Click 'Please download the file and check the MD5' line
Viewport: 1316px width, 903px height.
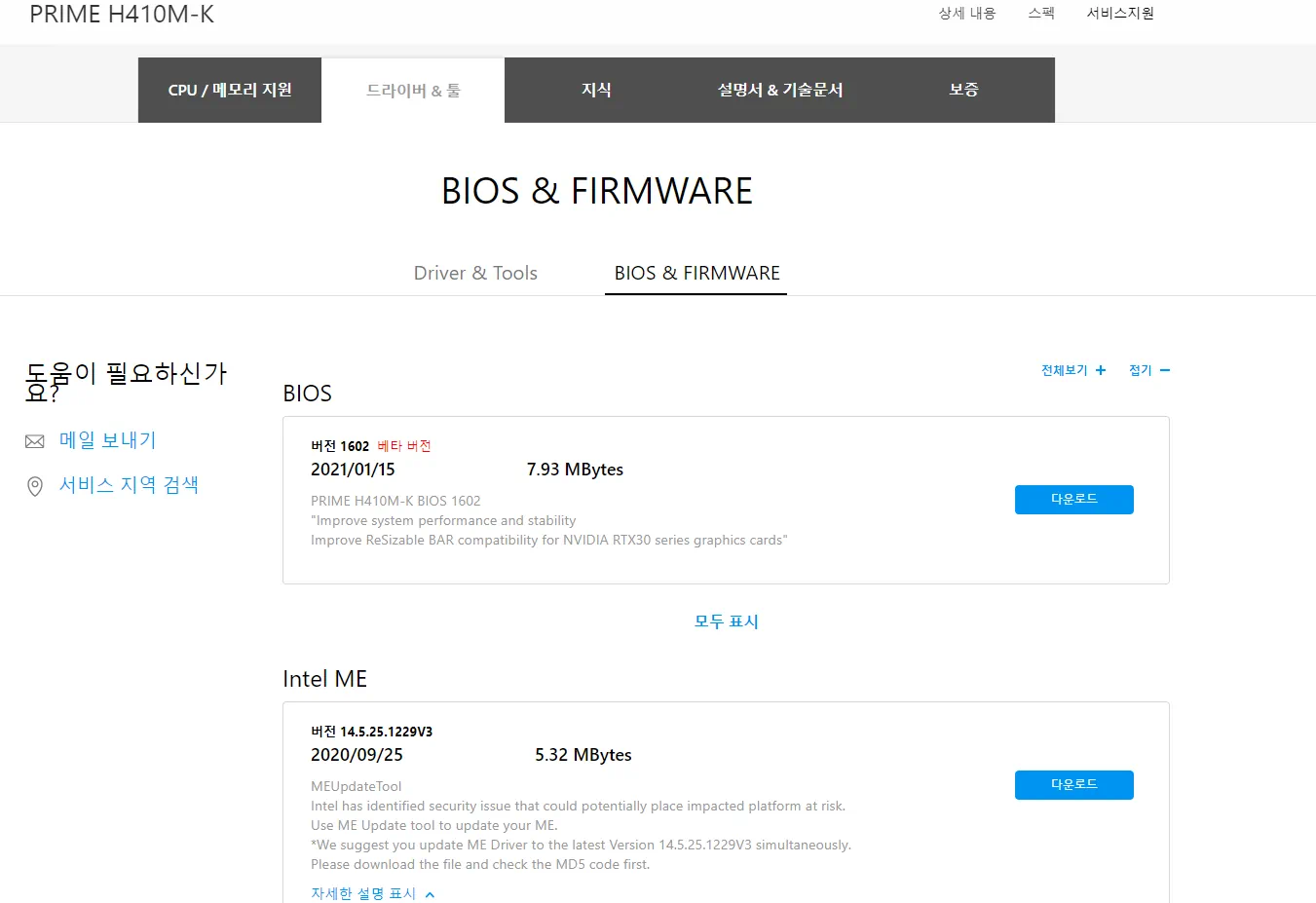(x=480, y=864)
